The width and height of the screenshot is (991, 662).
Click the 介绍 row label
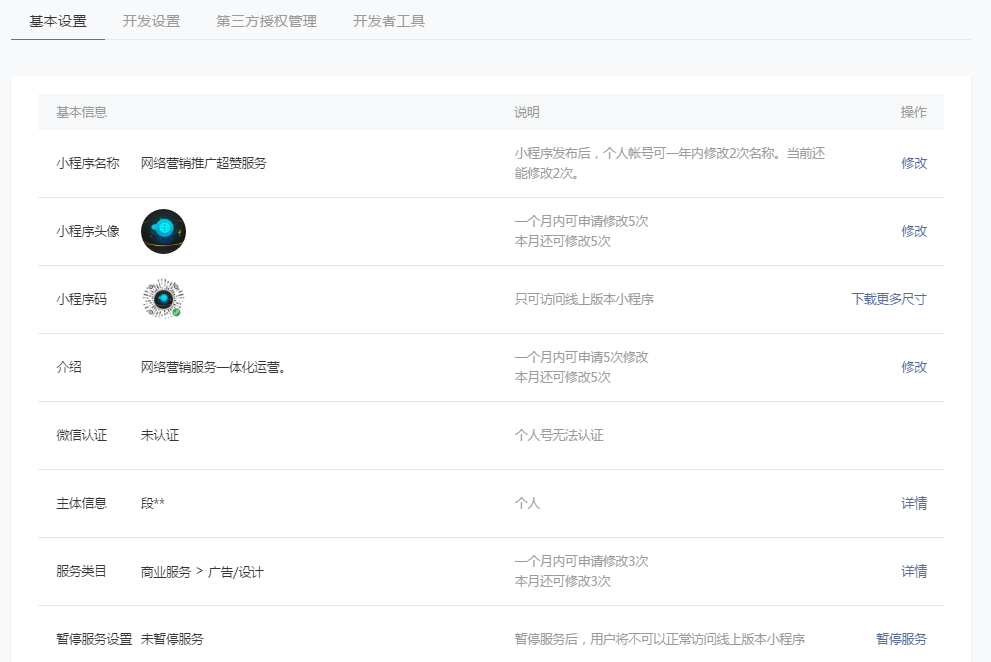tap(69, 367)
